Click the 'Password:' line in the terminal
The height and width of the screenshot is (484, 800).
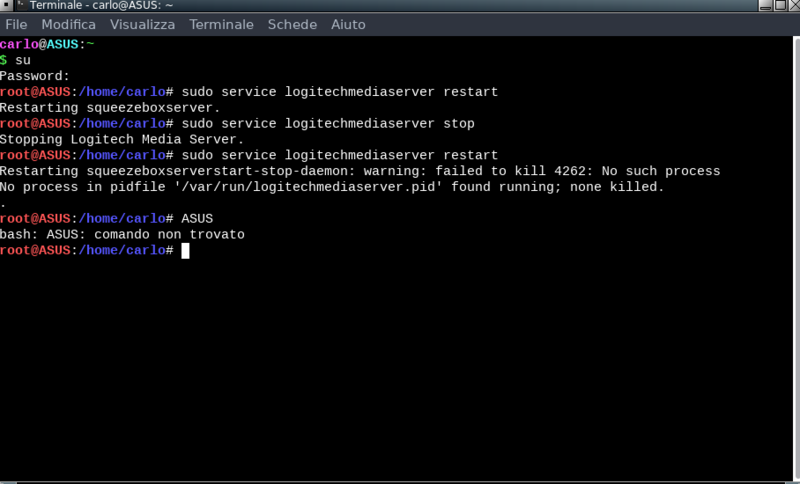(35, 76)
